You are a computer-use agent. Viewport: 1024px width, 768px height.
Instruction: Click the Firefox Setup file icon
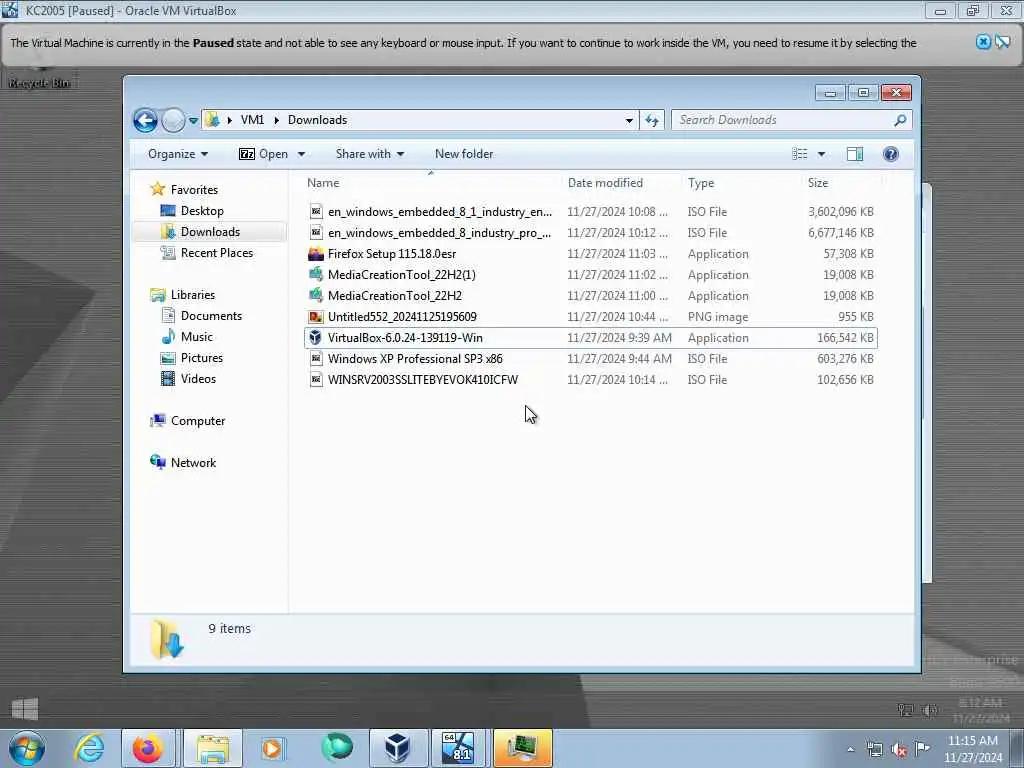315,253
